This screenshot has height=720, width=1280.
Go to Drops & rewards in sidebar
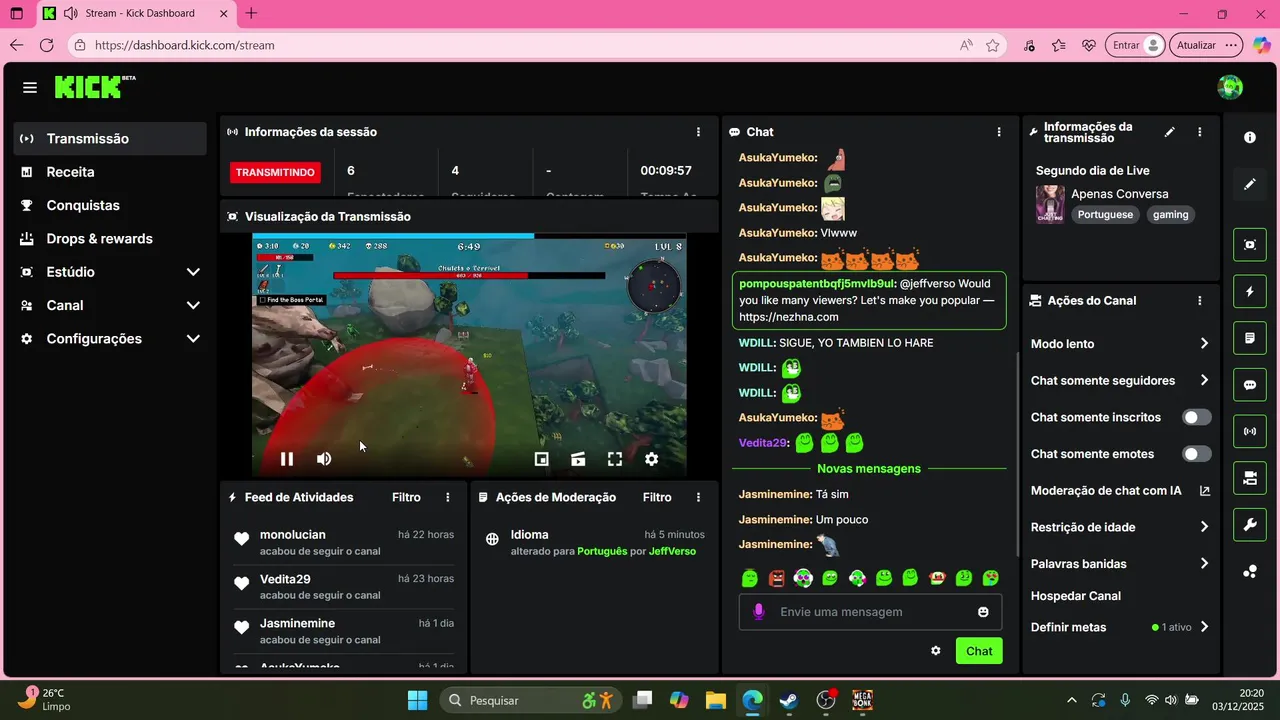110,239
